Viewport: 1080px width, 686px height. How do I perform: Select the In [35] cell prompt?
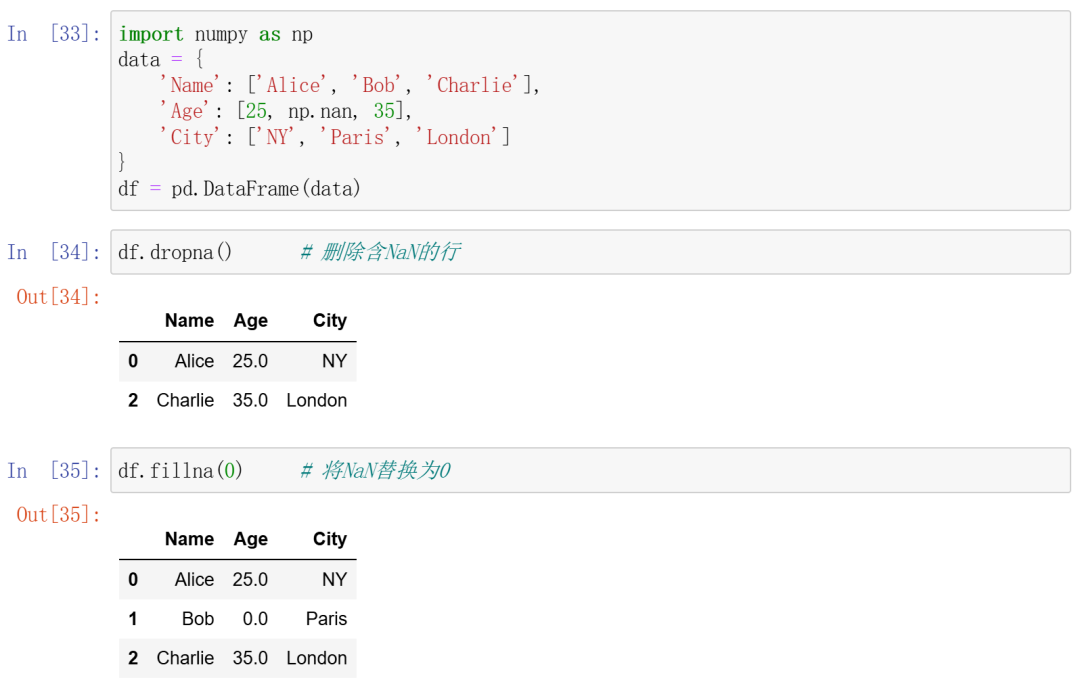tap(54, 470)
